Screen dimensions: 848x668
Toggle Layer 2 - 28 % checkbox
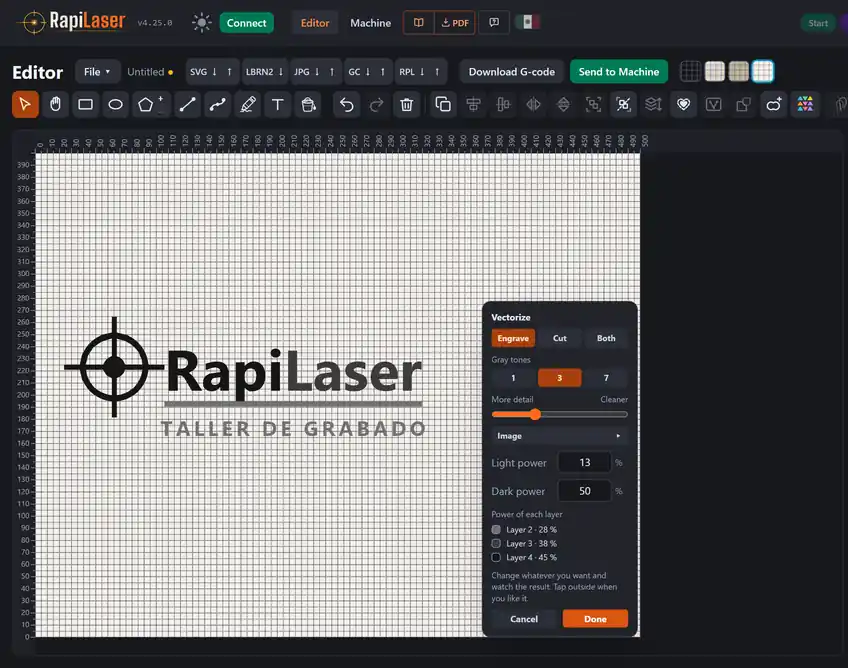(496, 530)
